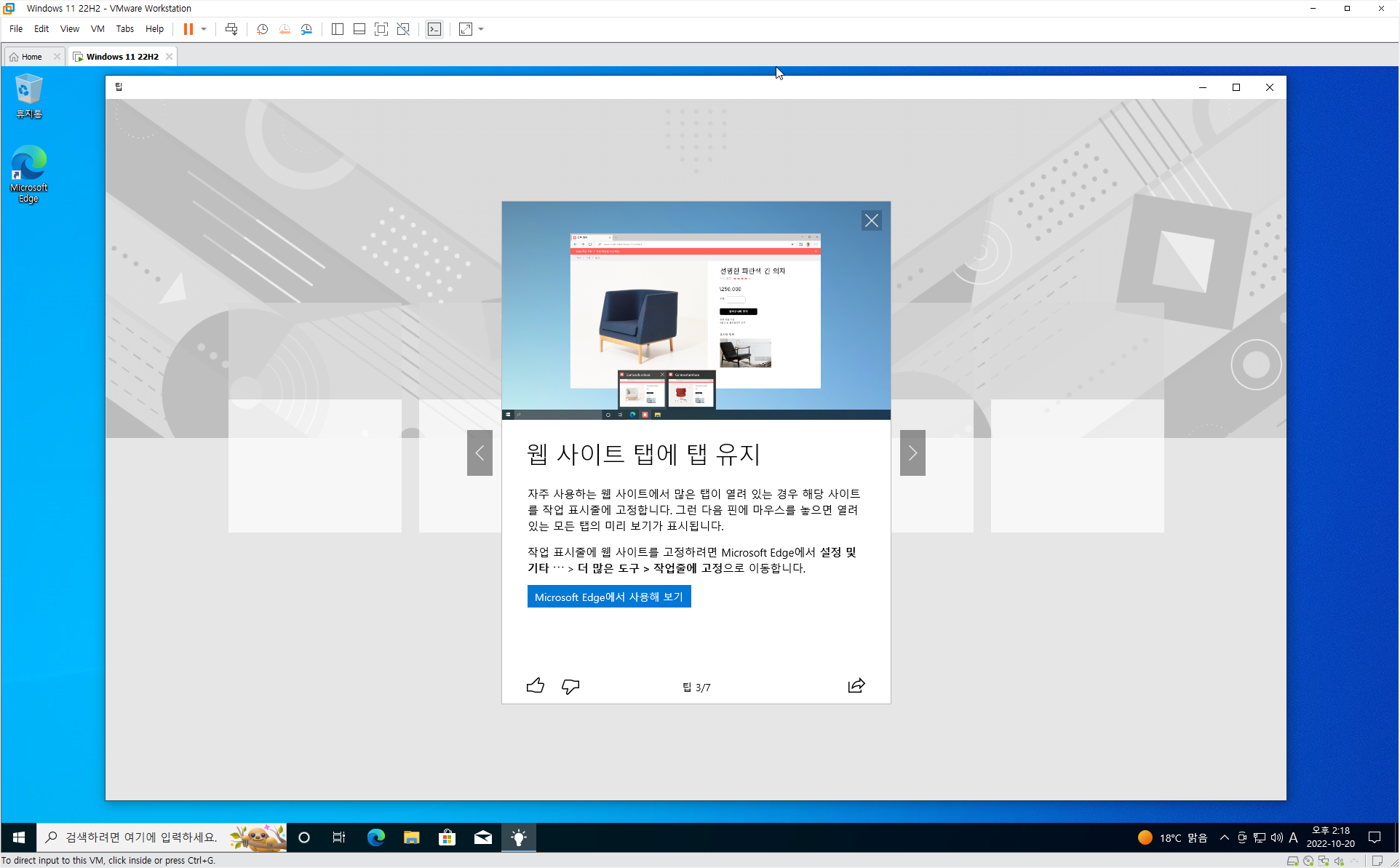Click the 'Microsoft Edge에서 사용해 보기' button
This screenshot has width=1400, height=868.
tap(609, 597)
